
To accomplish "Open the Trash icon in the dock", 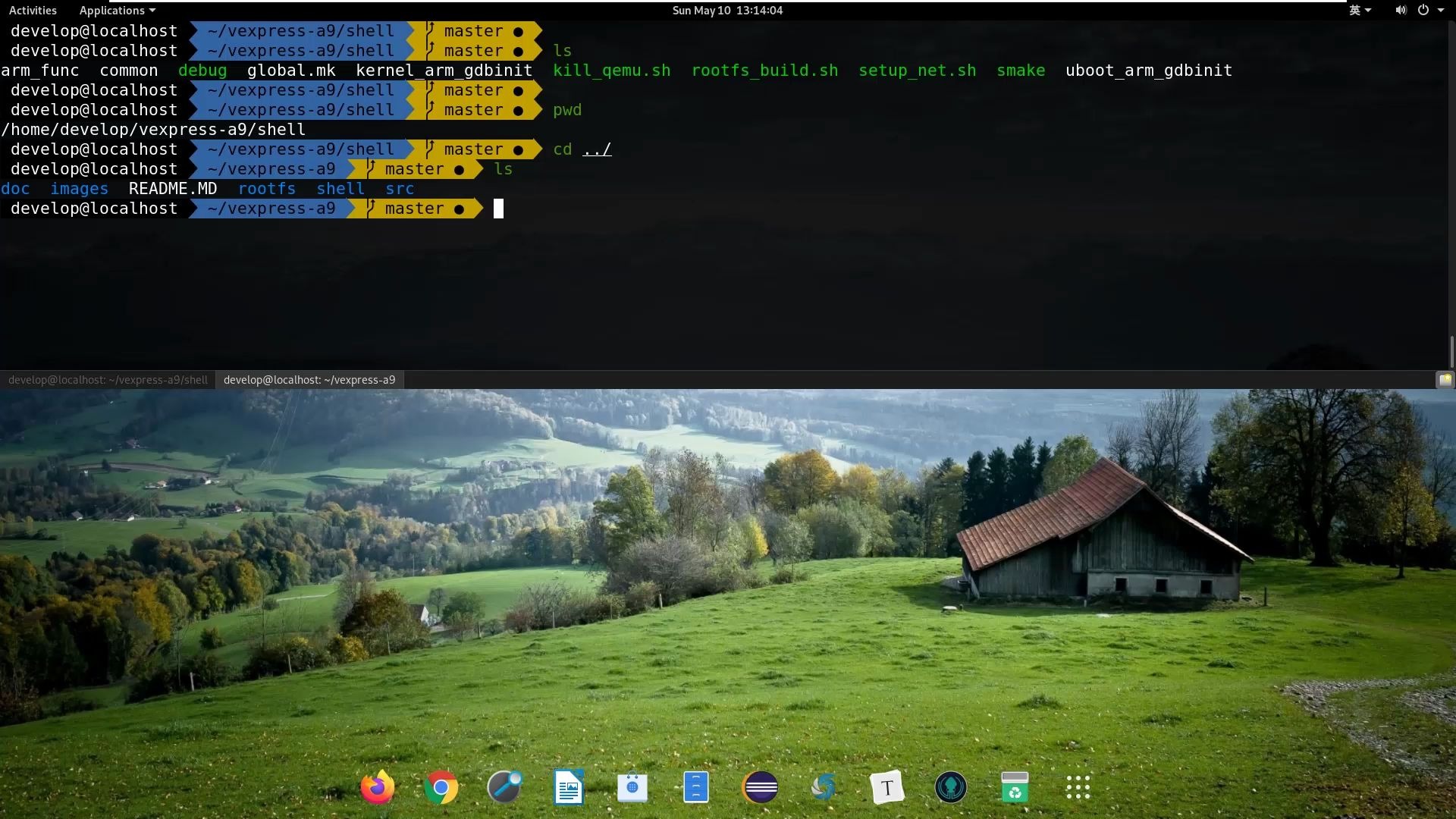I will 1015,786.
